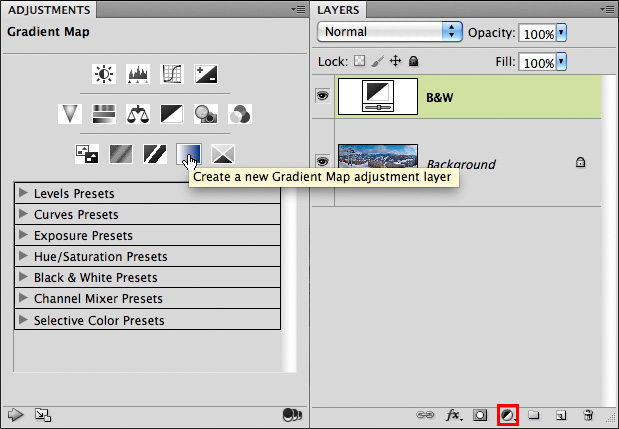The image size is (619, 429).
Task: Open the blend mode dropdown set to Normal
Action: pos(390,32)
